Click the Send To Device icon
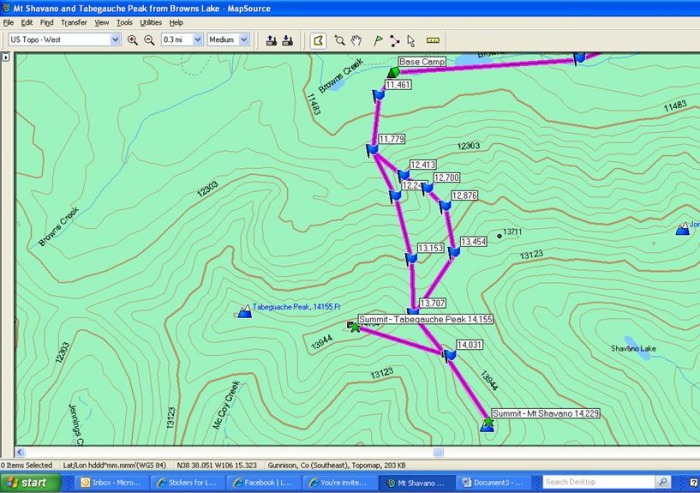Screen dimensions: 700x493 click(271, 41)
